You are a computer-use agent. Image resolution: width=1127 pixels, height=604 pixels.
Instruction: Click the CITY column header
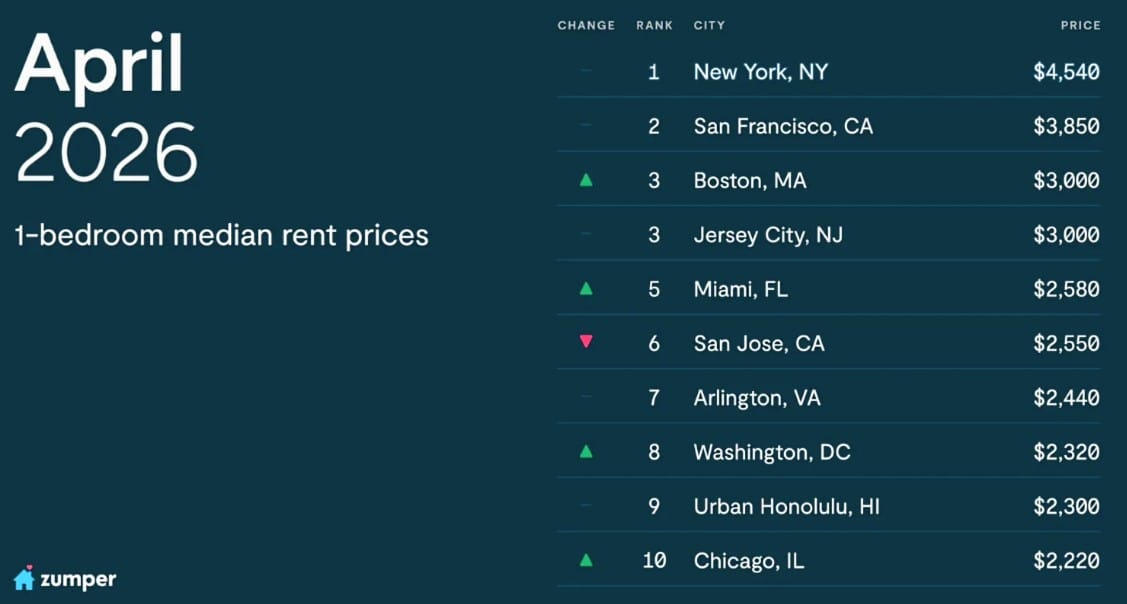coord(709,25)
